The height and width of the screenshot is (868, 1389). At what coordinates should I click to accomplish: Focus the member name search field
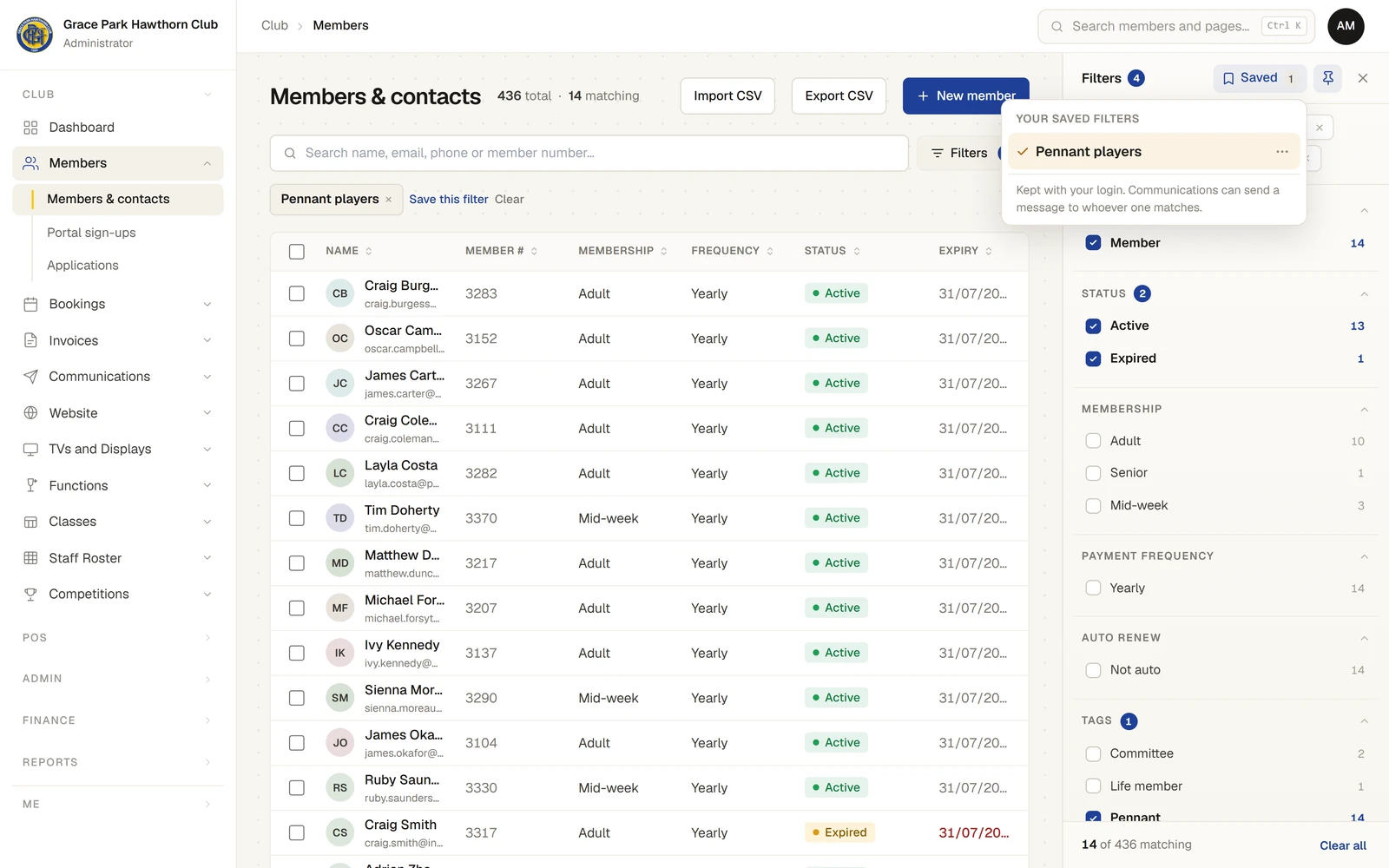[x=589, y=154]
